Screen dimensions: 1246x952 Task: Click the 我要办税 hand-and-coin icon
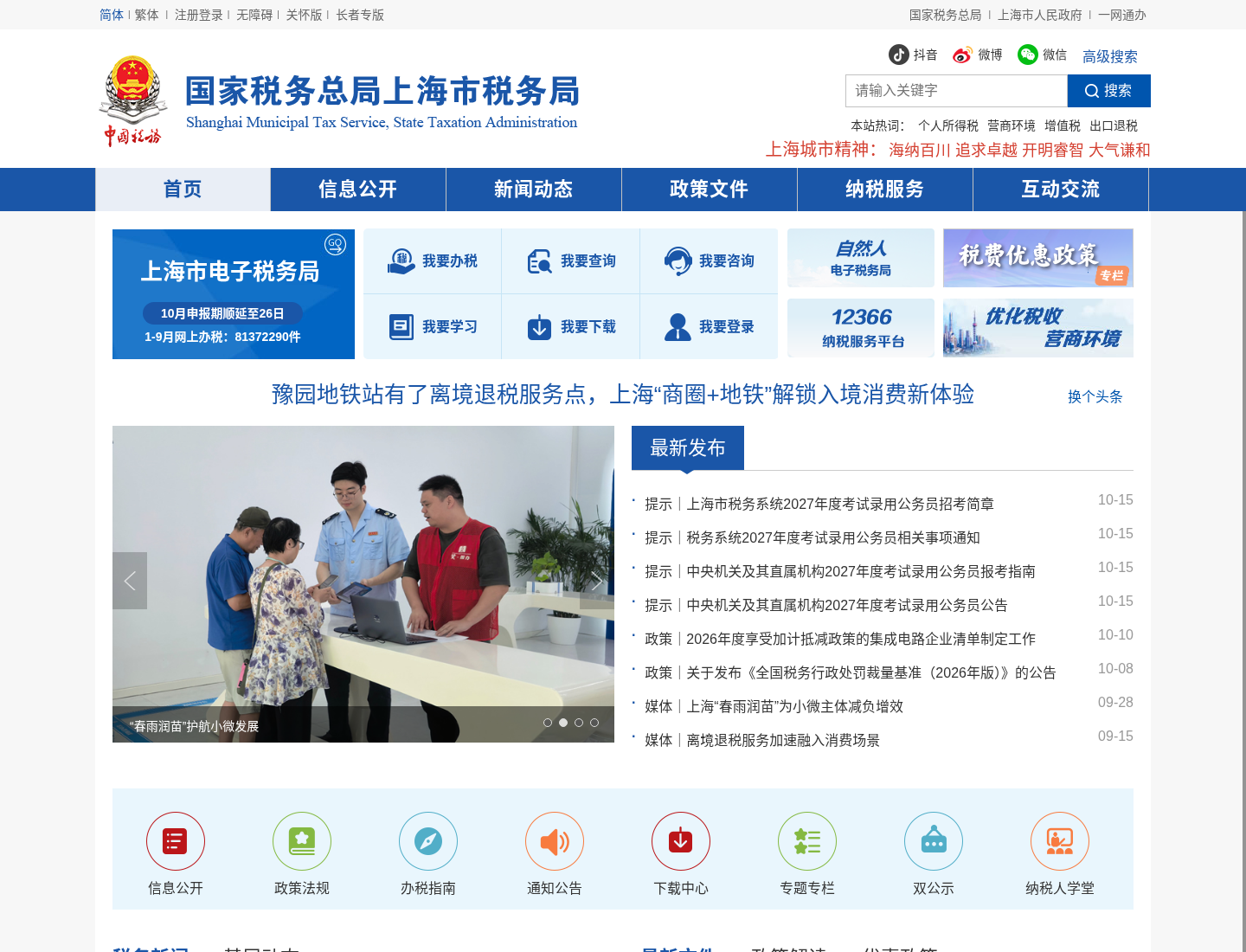point(401,261)
